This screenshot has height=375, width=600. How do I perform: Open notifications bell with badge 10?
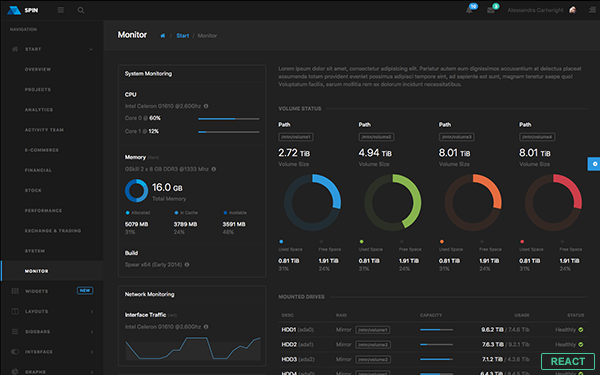pos(470,10)
